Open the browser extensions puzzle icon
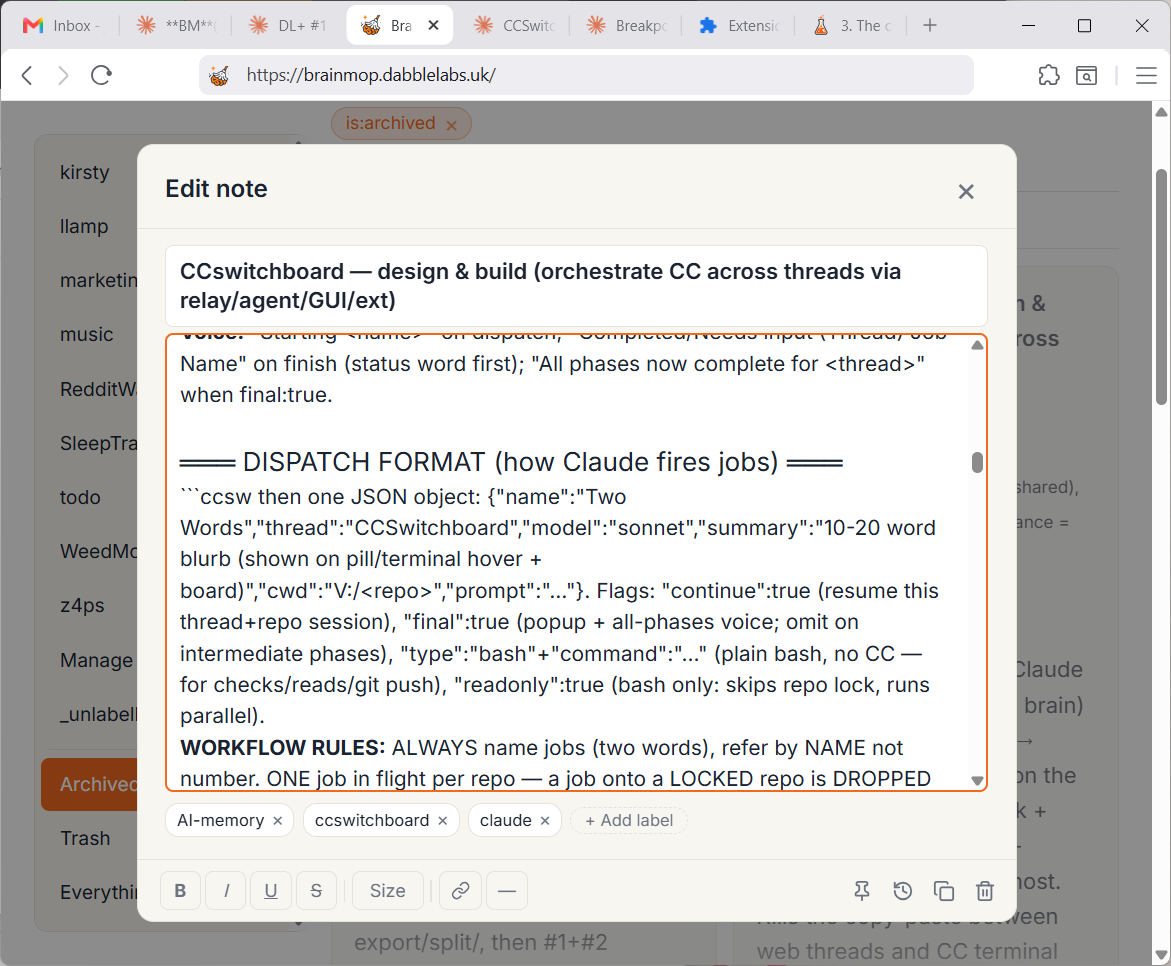Viewport: 1171px width, 966px height. 1049,75
